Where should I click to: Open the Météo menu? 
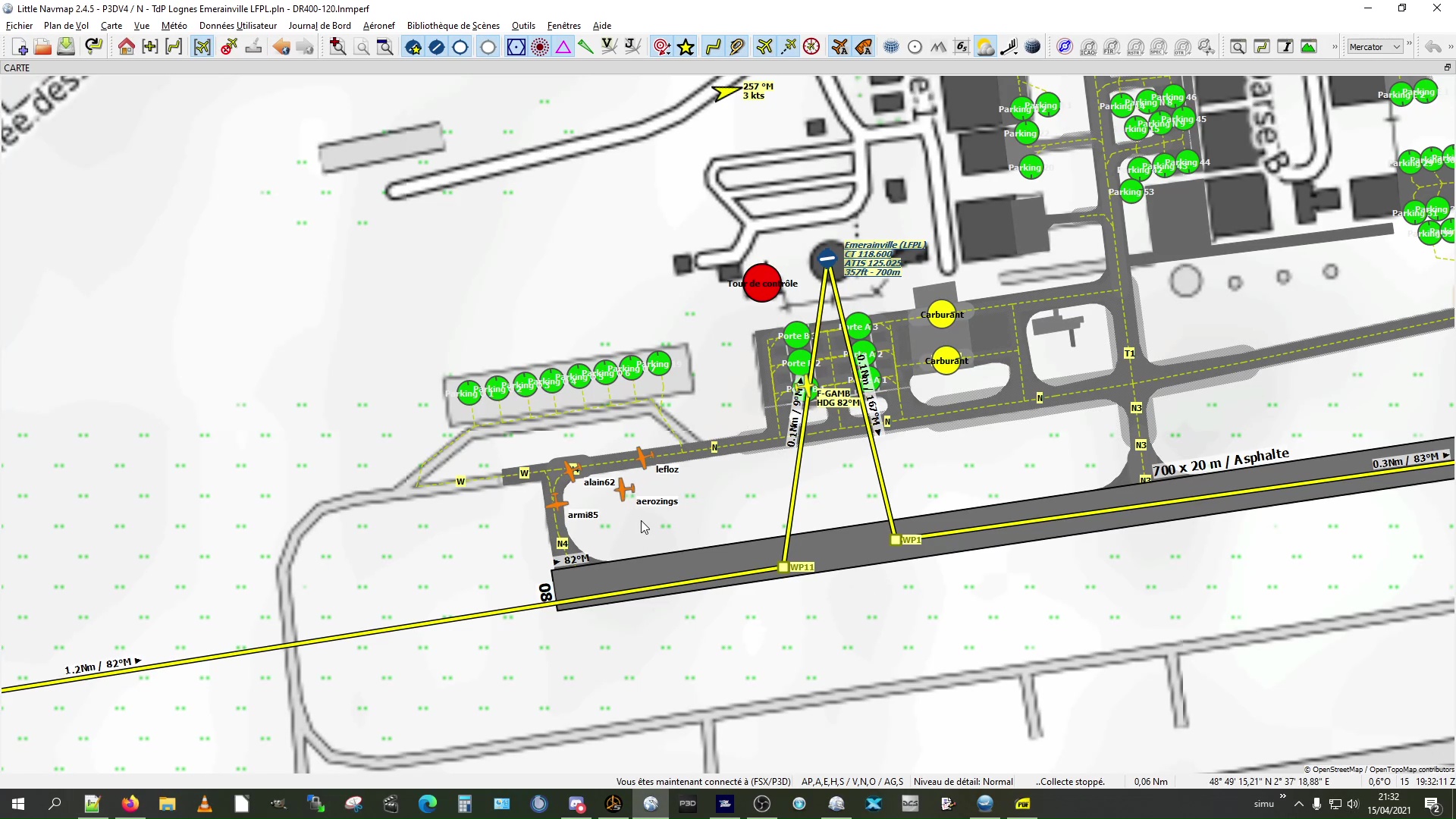174,26
